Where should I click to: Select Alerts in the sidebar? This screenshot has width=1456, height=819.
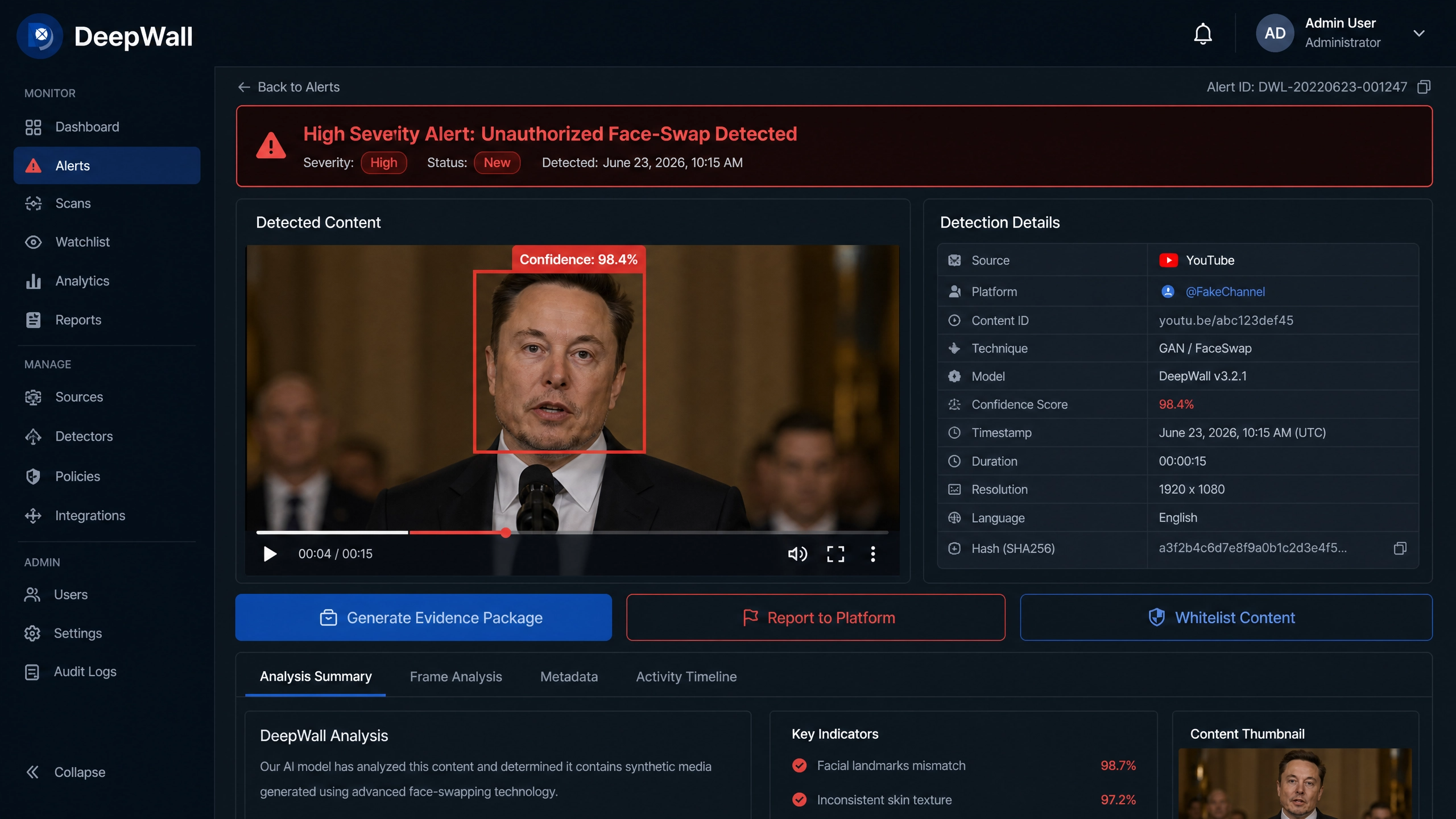(107, 166)
